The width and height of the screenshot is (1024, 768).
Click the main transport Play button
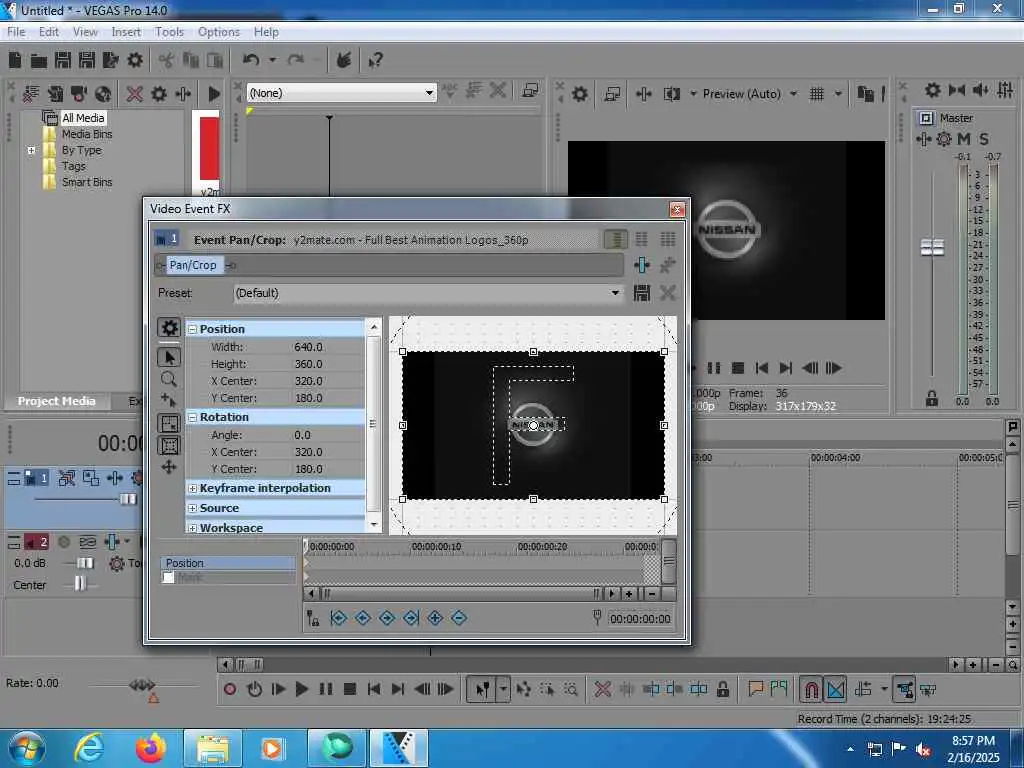(302, 689)
